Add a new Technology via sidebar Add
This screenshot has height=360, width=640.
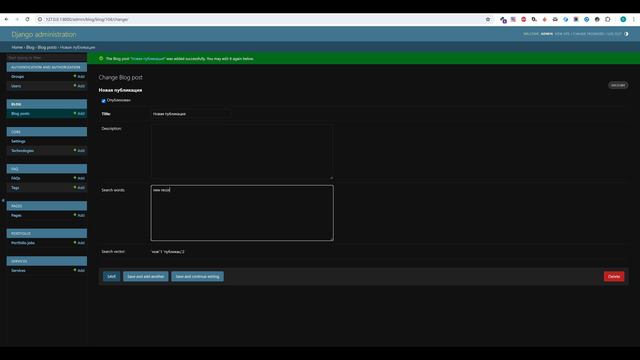80,151
